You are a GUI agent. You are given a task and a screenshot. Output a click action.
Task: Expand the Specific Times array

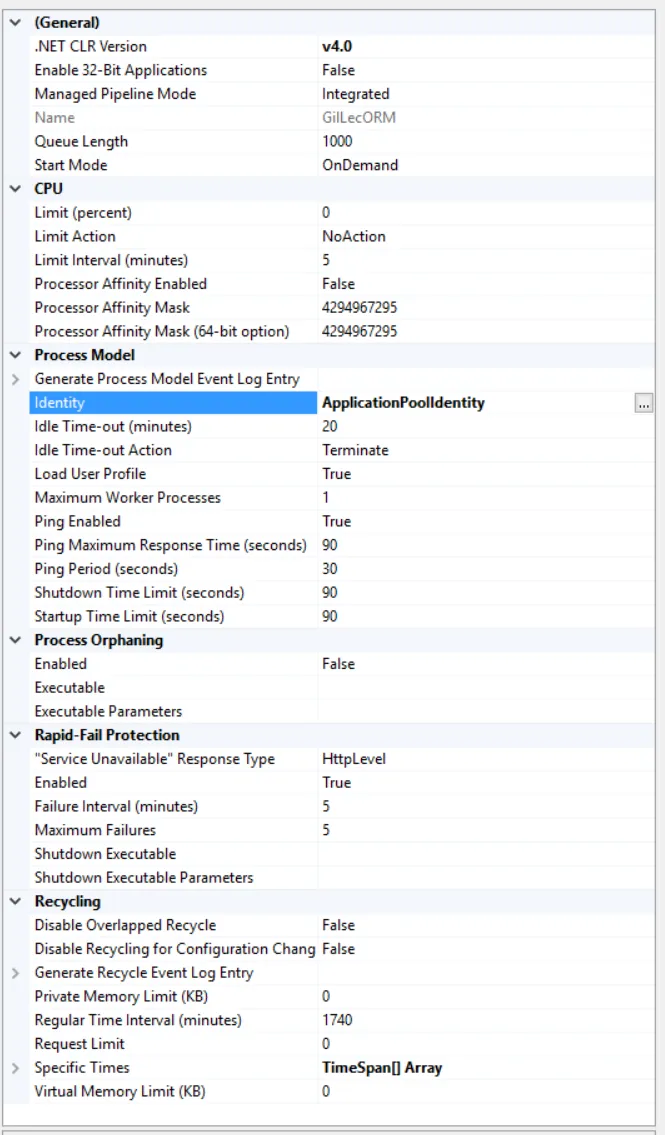15,1068
